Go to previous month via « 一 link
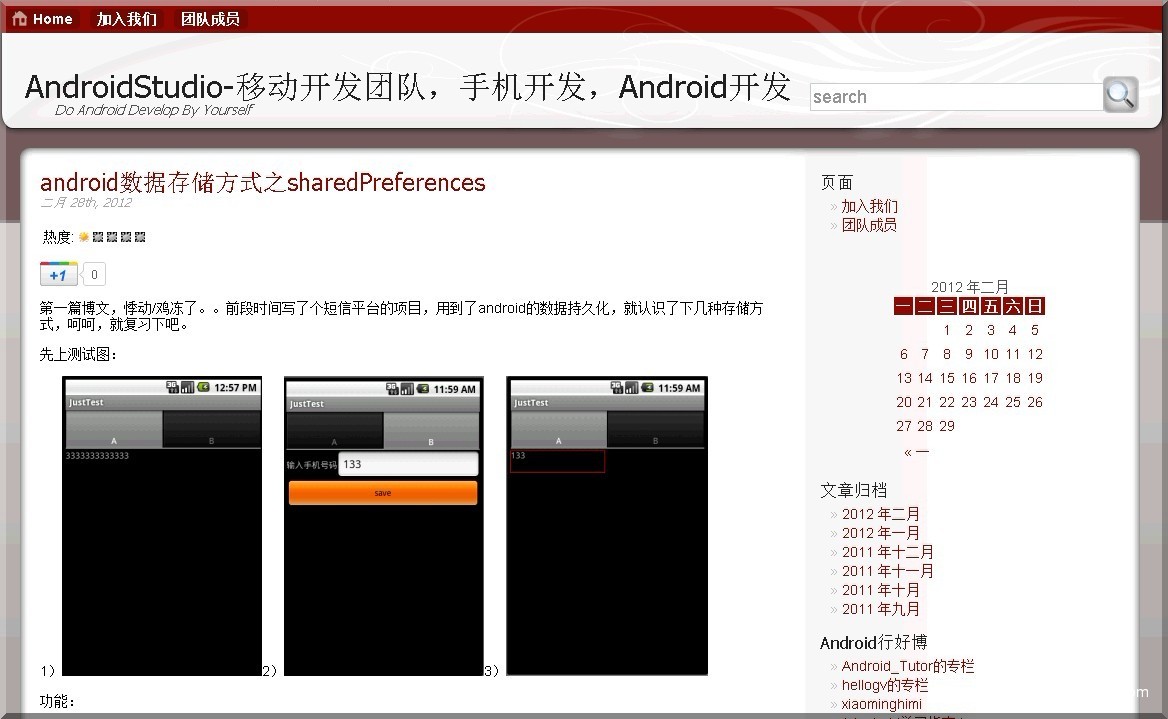 916,452
